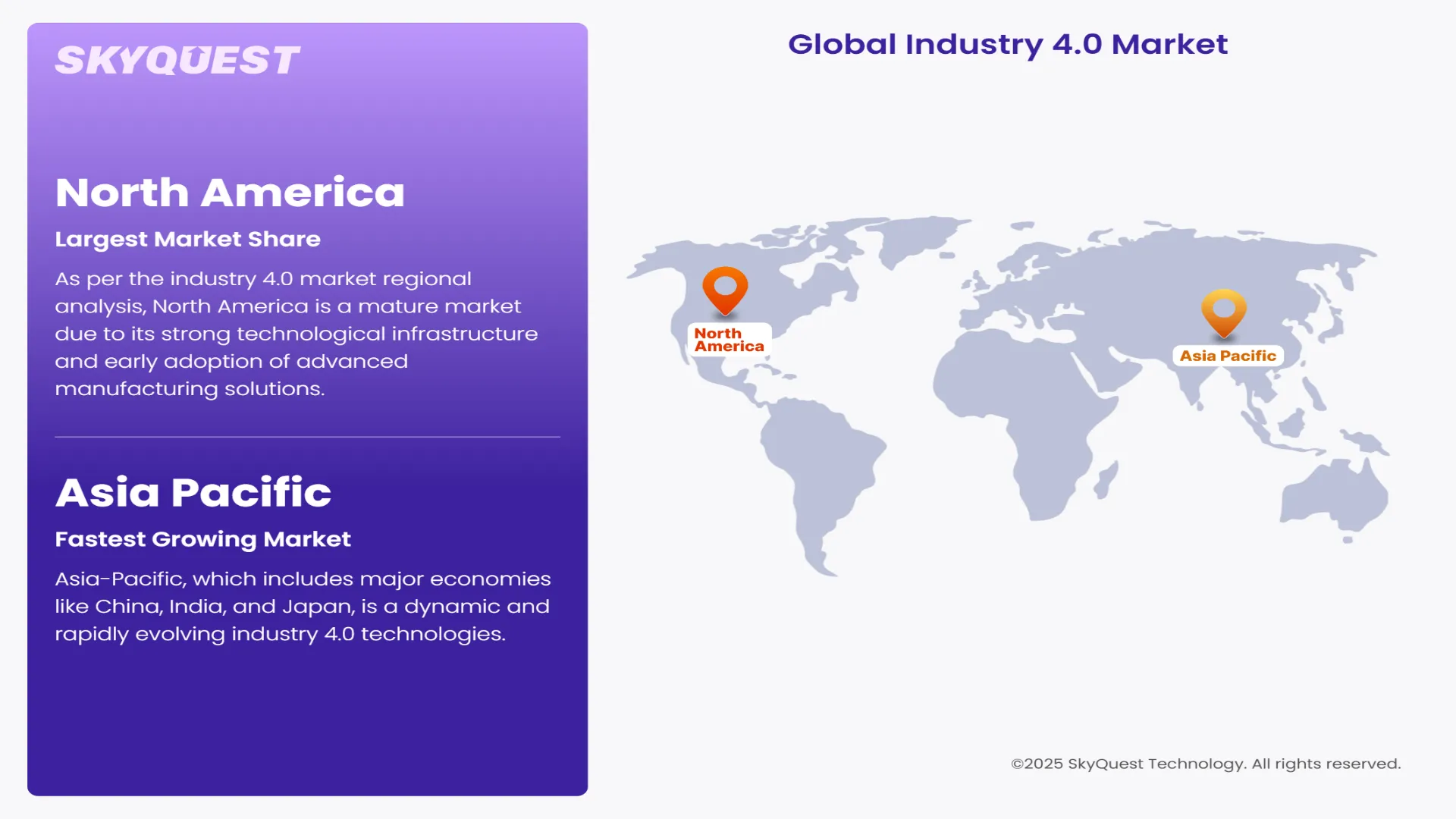This screenshot has height=819, width=1456.
Task: Click the SkyQuest logo
Action: (x=179, y=58)
